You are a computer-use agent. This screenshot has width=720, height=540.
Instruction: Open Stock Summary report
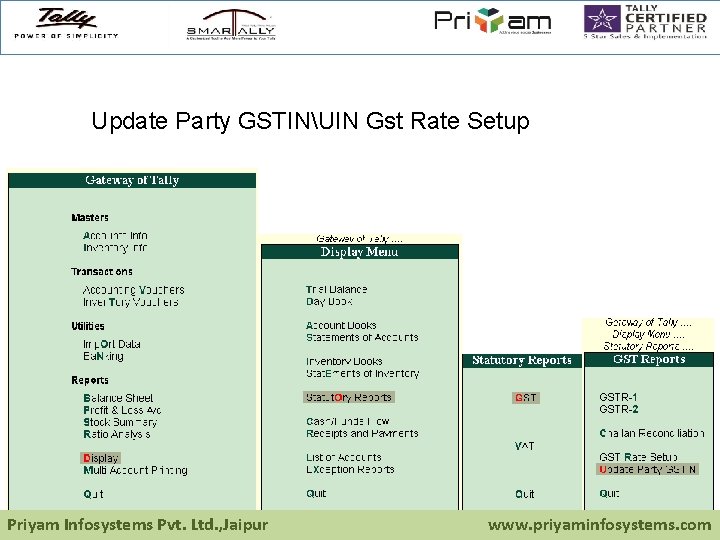pyautogui.click(x=120, y=422)
